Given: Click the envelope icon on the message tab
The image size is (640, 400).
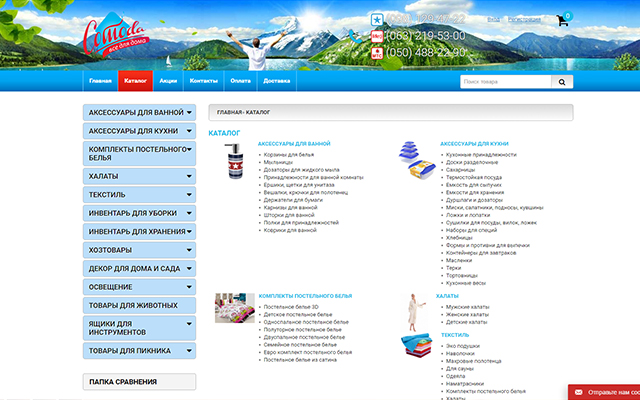Looking at the screenshot, I should (578, 392).
